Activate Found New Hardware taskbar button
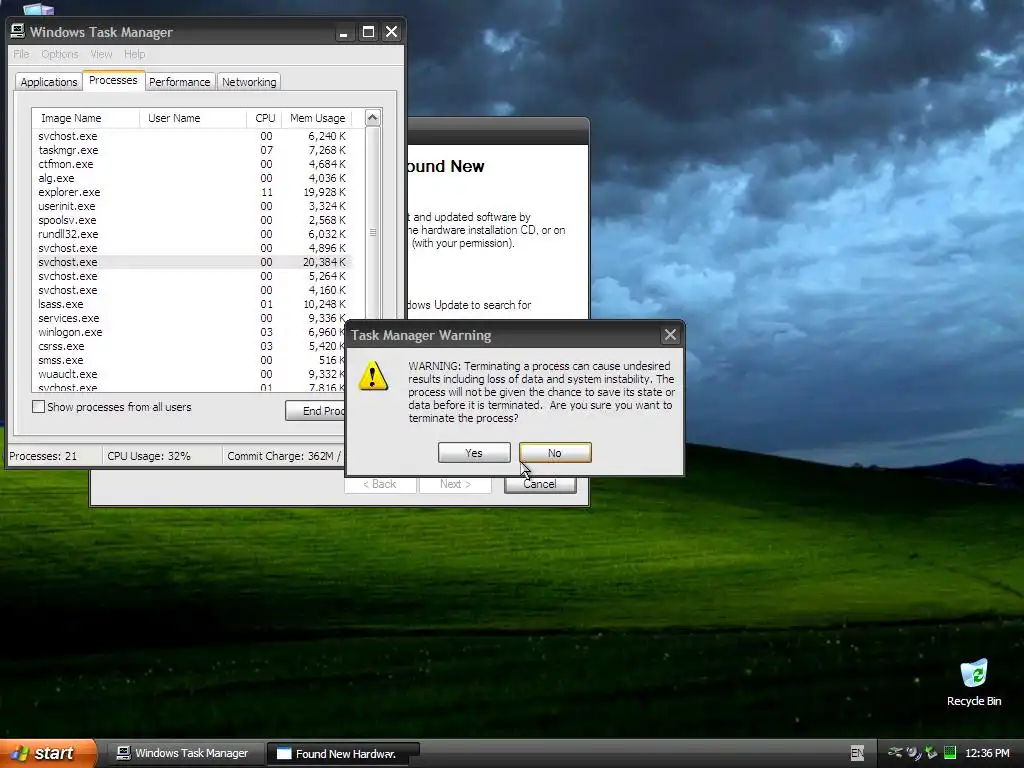 pos(344,754)
